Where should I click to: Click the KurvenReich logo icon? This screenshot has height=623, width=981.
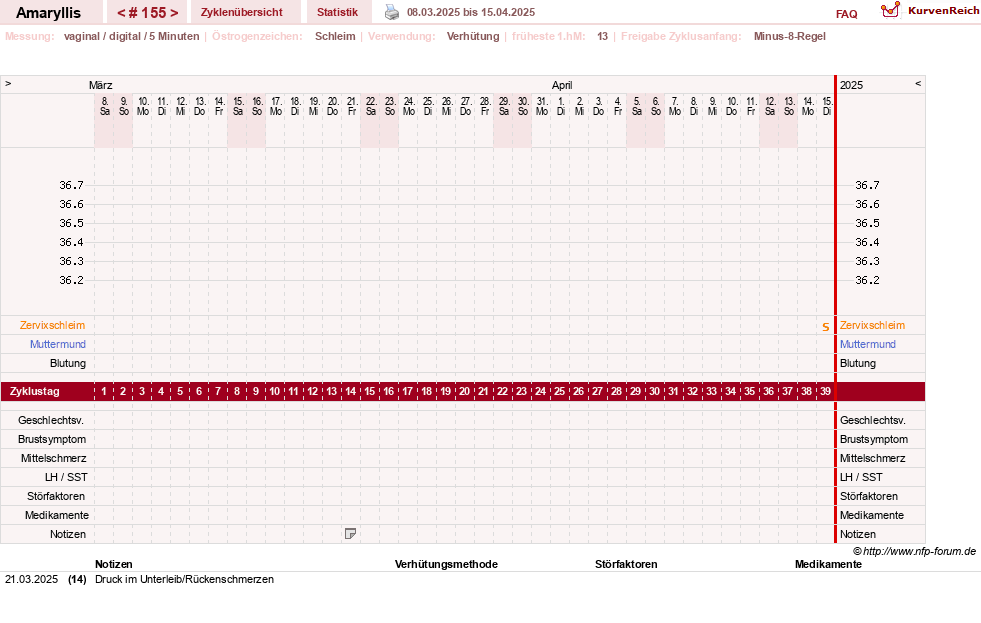pos(890,10)
